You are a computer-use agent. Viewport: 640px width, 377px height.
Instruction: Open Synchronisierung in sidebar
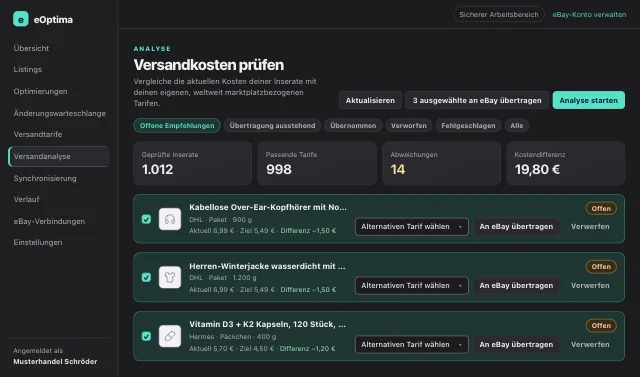pyautogui.click(x=45, y=178)
